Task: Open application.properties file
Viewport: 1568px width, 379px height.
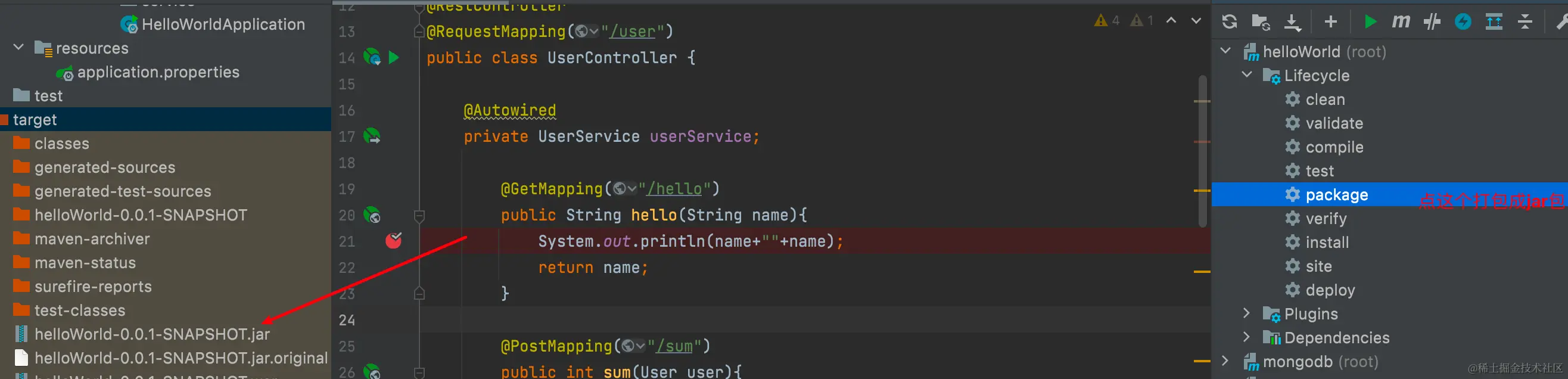Action: click(x=148, y=72)
